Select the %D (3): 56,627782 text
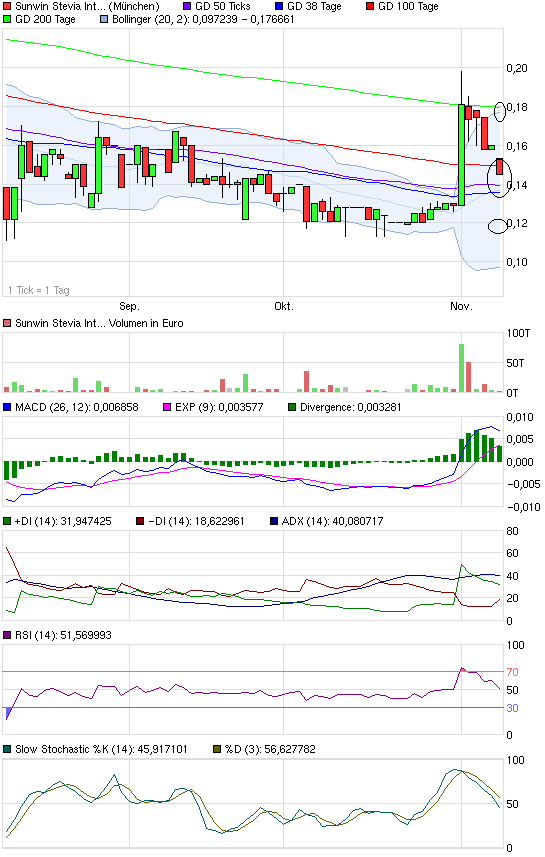This screenshot has height=857, width=545. coord(271,750)
